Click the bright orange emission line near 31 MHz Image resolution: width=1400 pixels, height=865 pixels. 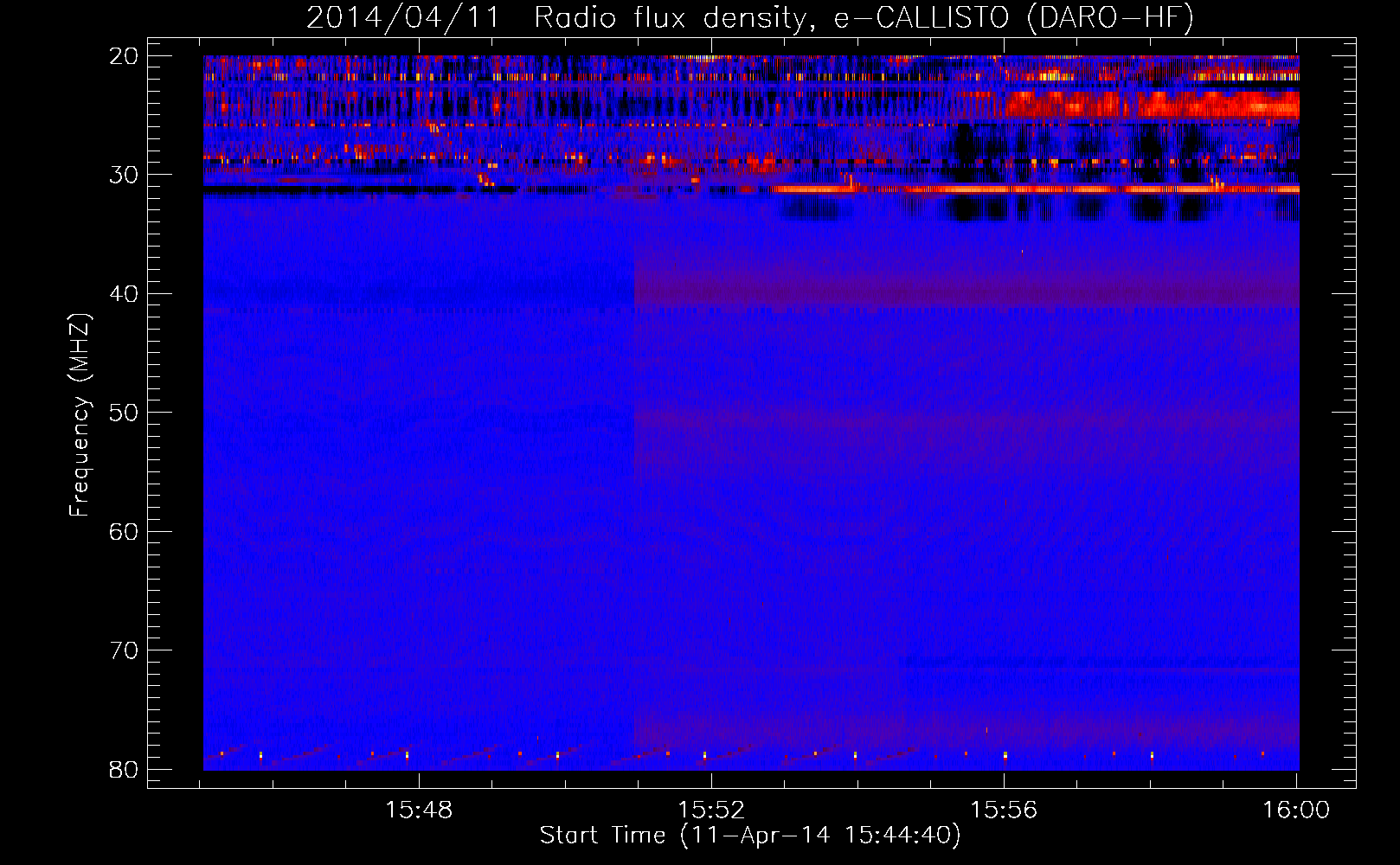click(1034, 189)
